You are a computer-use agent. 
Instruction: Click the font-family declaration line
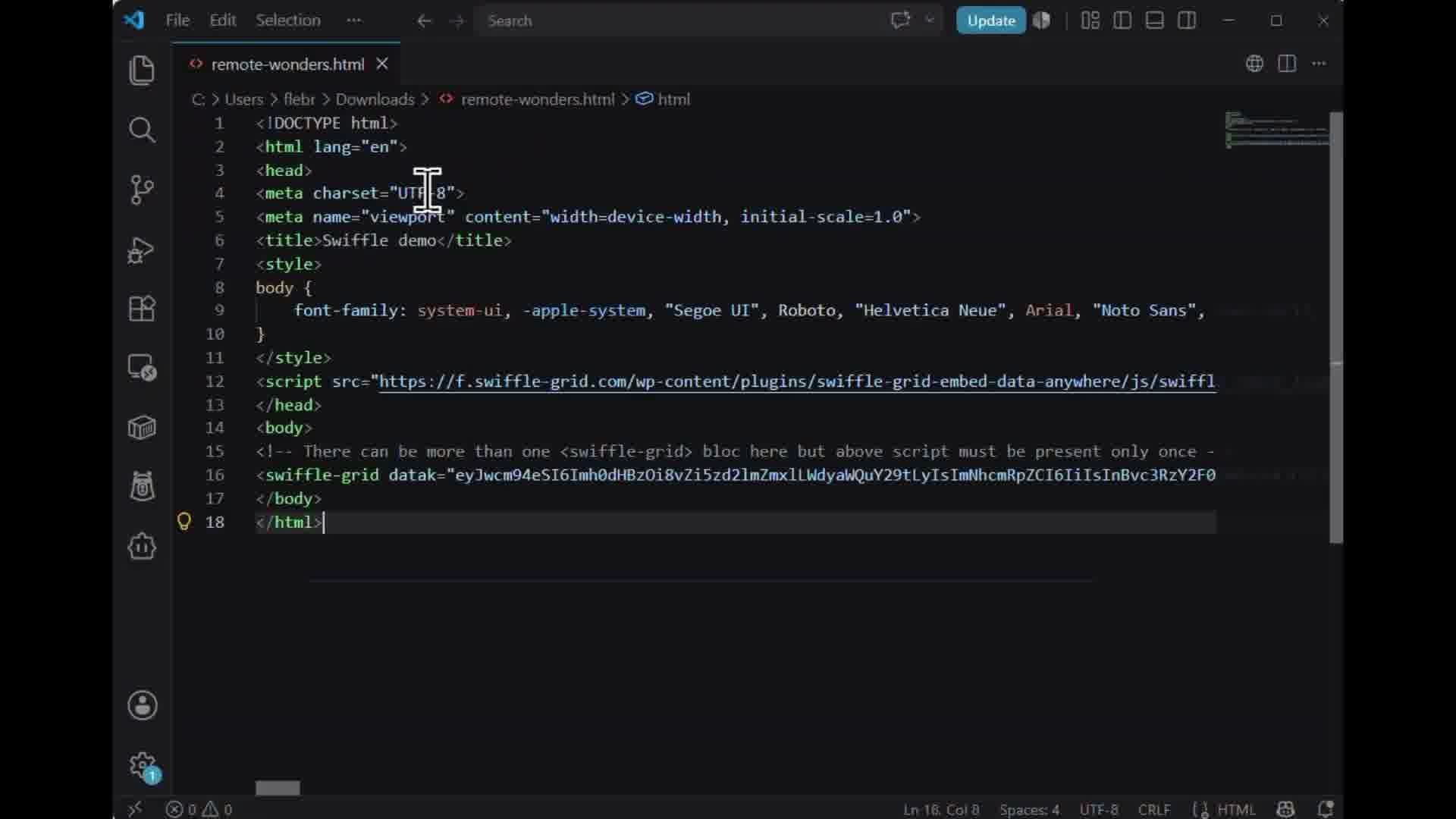point(749,310)
